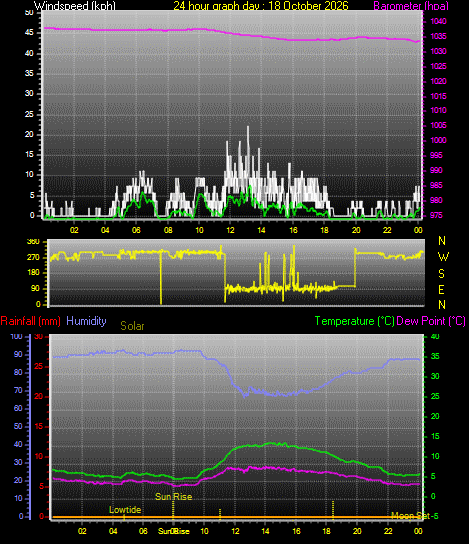Click the 360 wind direction scale value
This screenshot has height=544, width=469.
coord(33,242)
